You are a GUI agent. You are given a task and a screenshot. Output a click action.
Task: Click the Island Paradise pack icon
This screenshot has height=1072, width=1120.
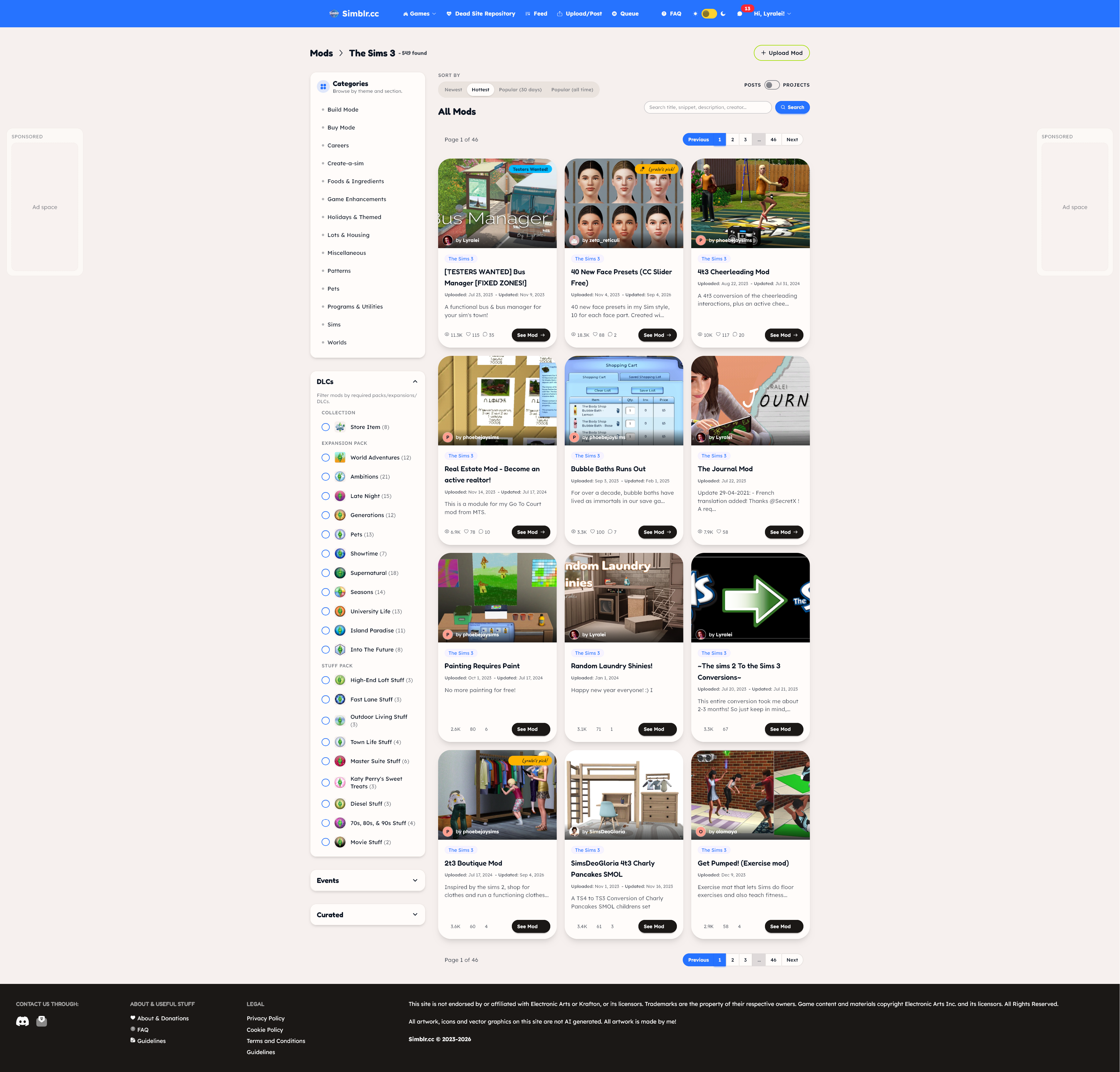point(340,631)
